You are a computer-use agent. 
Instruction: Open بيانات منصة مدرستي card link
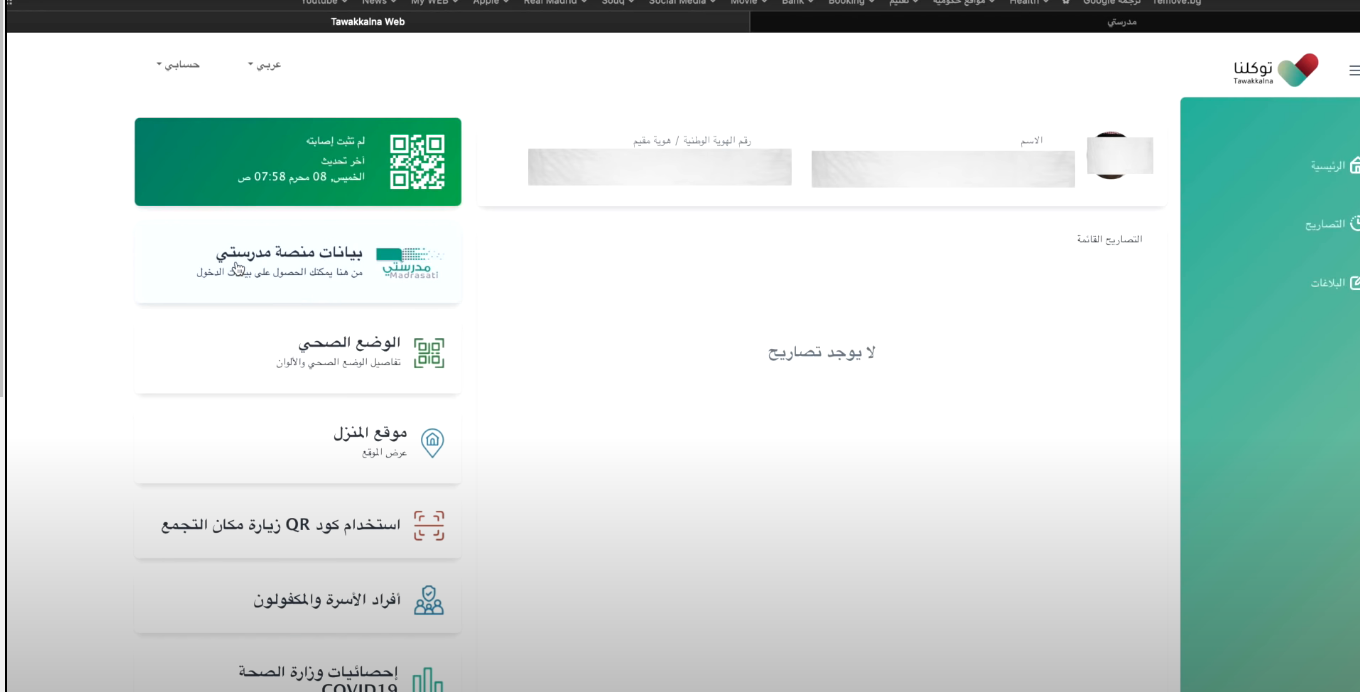coord(290,253)
